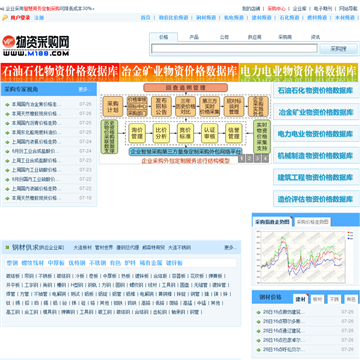The width and height of the screenshot is (360, 360).
Task: Open 采购中心 in top bar
Action: pos(277,9)
